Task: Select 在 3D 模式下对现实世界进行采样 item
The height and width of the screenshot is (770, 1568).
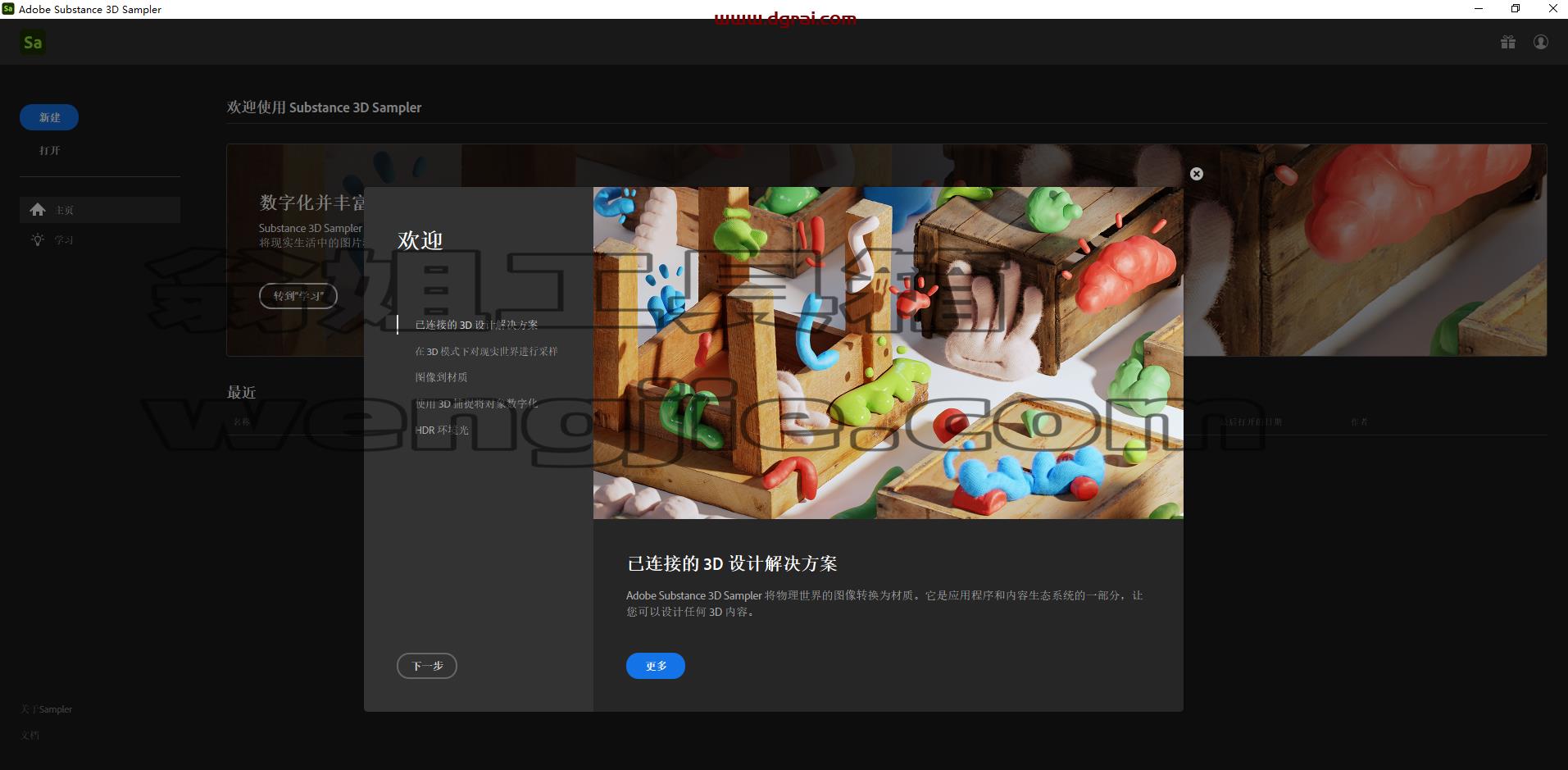Action: tap(486, 351)
